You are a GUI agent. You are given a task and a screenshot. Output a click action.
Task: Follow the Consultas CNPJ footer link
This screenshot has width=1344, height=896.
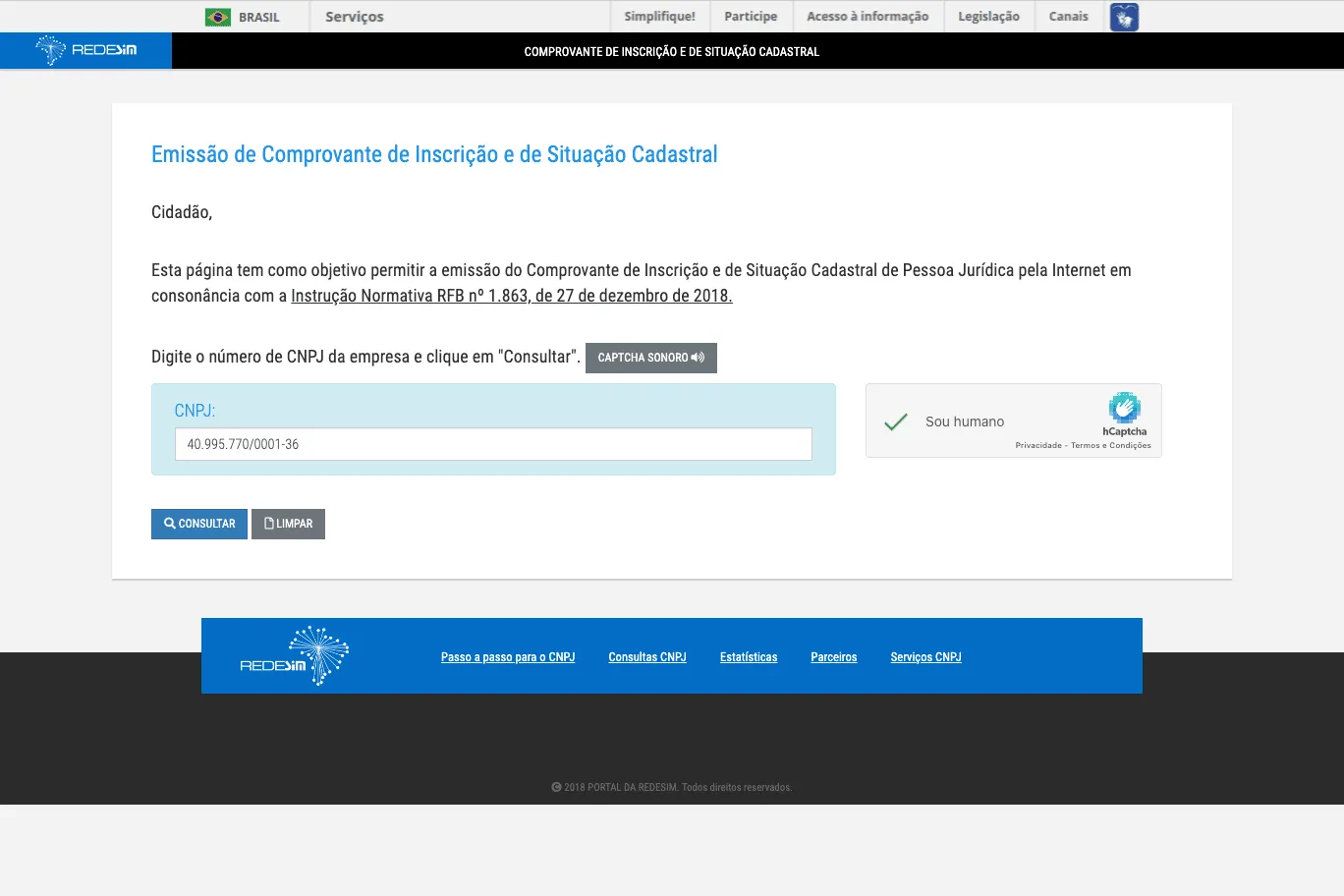tap(646, 657)
